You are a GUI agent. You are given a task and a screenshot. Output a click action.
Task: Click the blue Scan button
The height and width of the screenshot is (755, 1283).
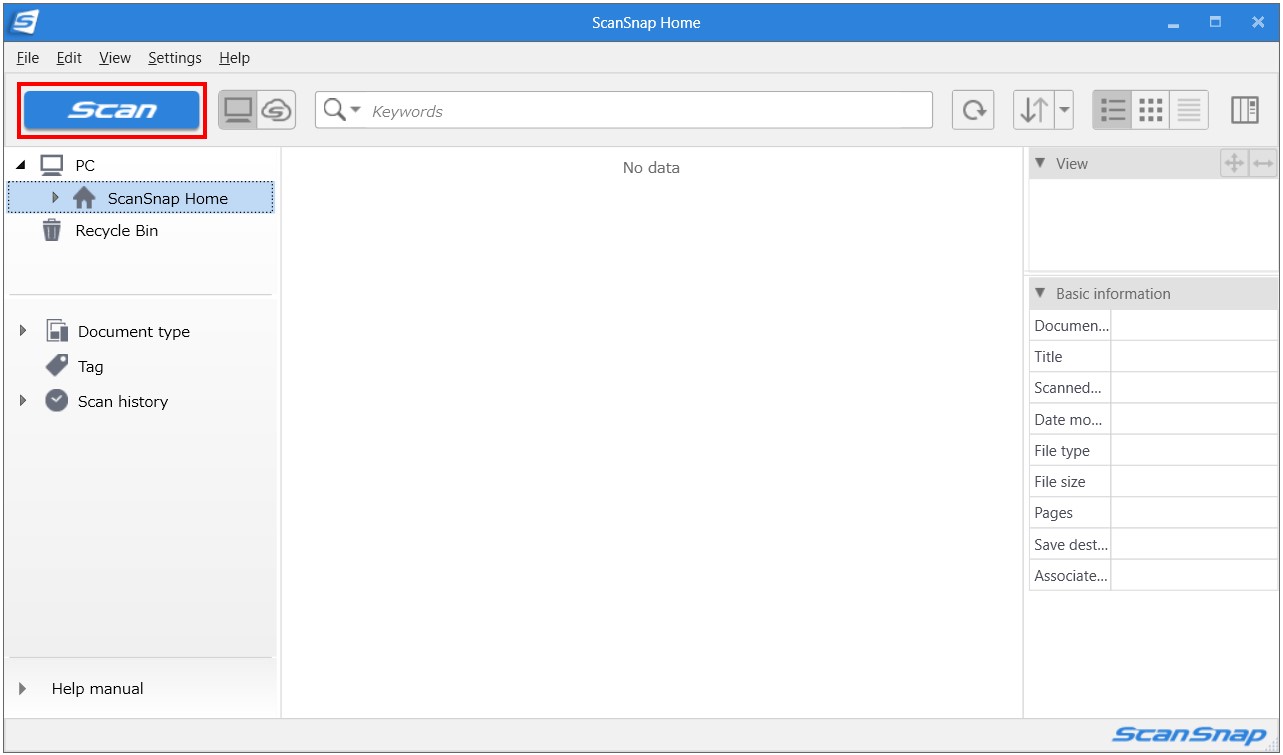tap(112, 110)
